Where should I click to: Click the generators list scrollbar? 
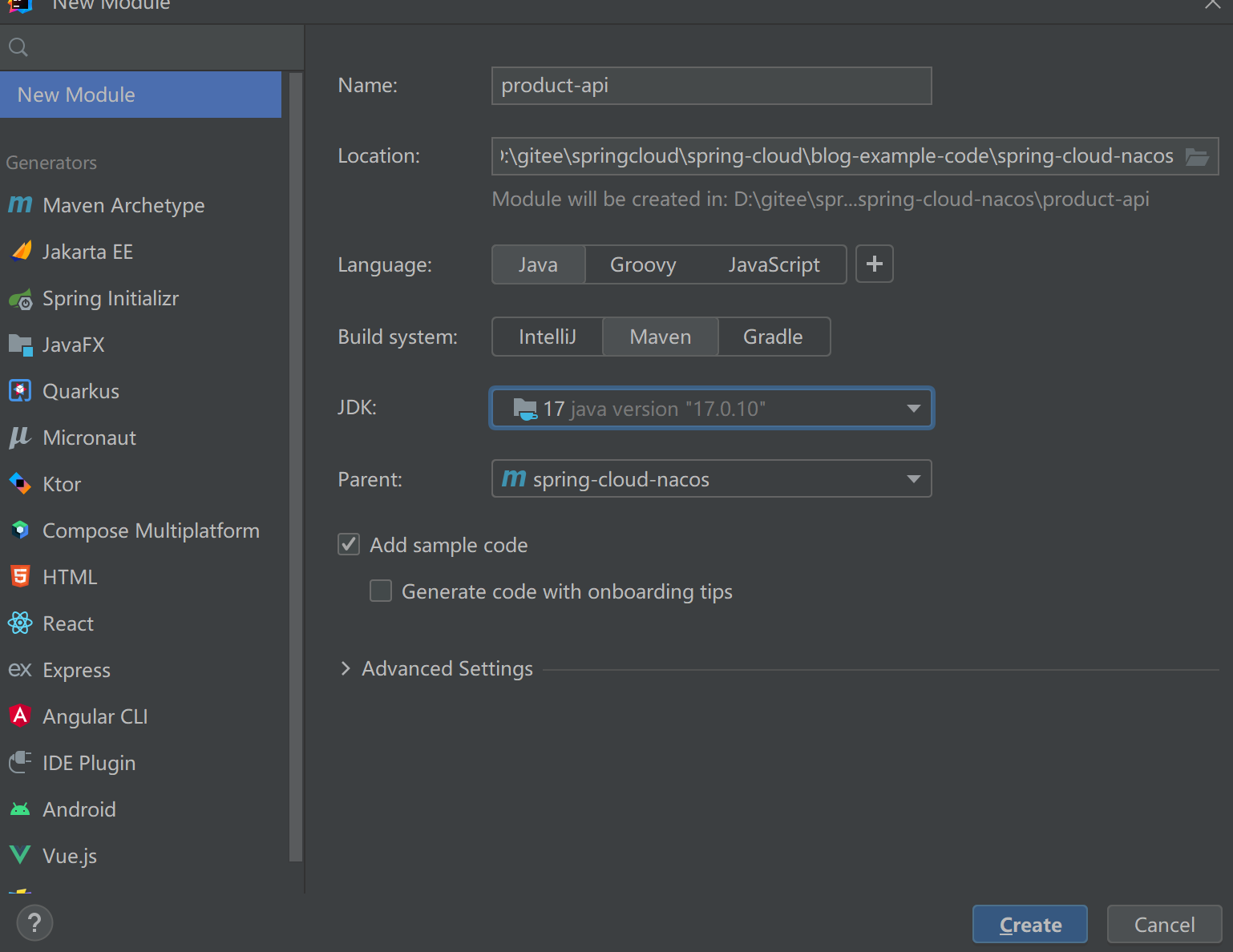[296, 466]
